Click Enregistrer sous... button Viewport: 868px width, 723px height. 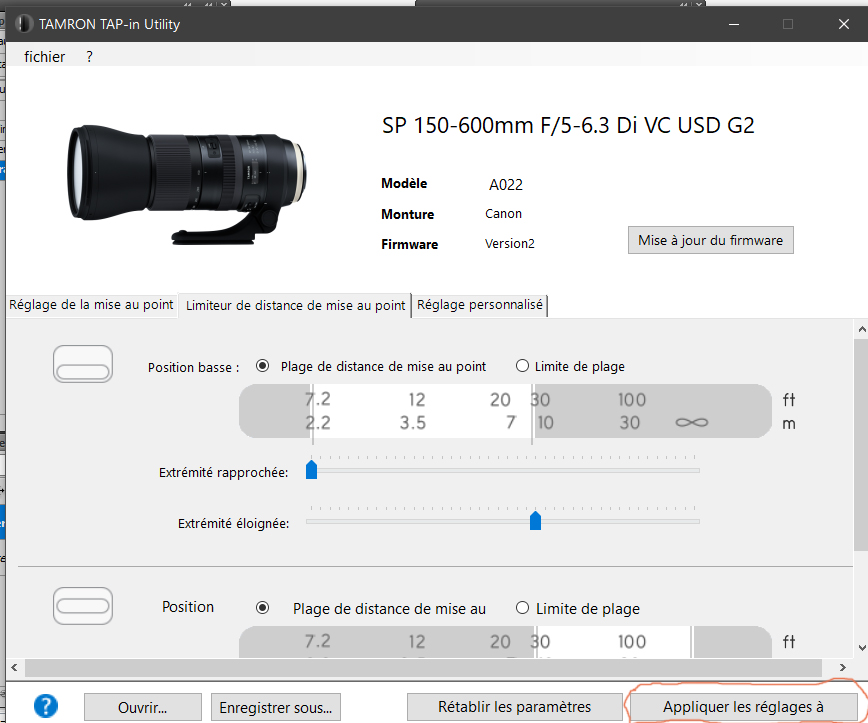tap(276, 707)
